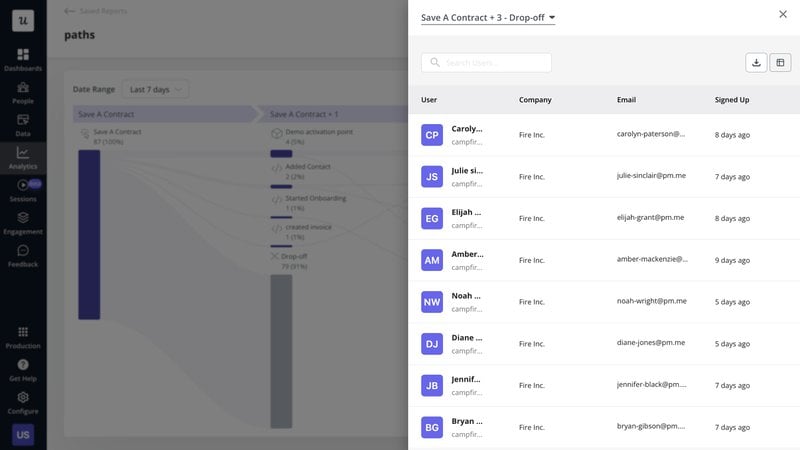Click the Save A Contract + 1 step header
The height and width of the screenshot is (450, 800).
point(334,114)
